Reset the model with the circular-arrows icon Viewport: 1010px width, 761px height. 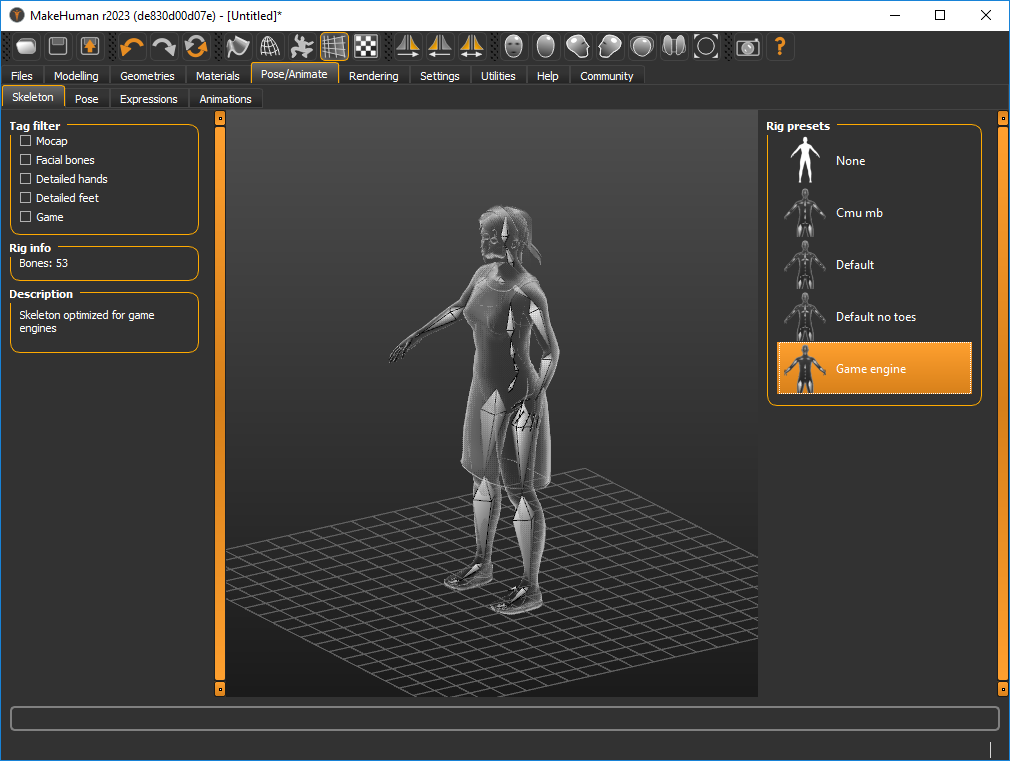196,46
